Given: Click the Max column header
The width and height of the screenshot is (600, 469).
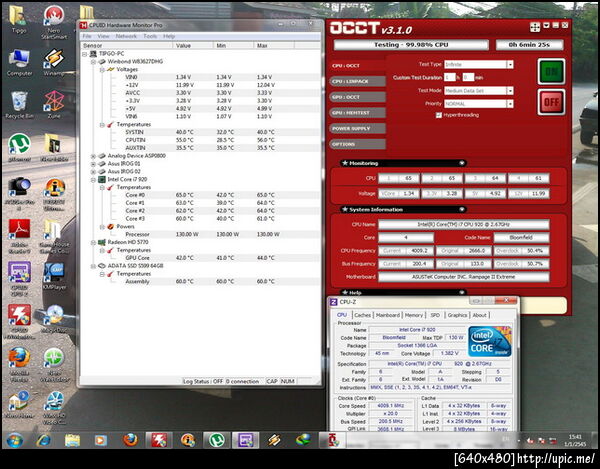Looking at the screenshot, I should pyautogui.click(x=274, y=46).
